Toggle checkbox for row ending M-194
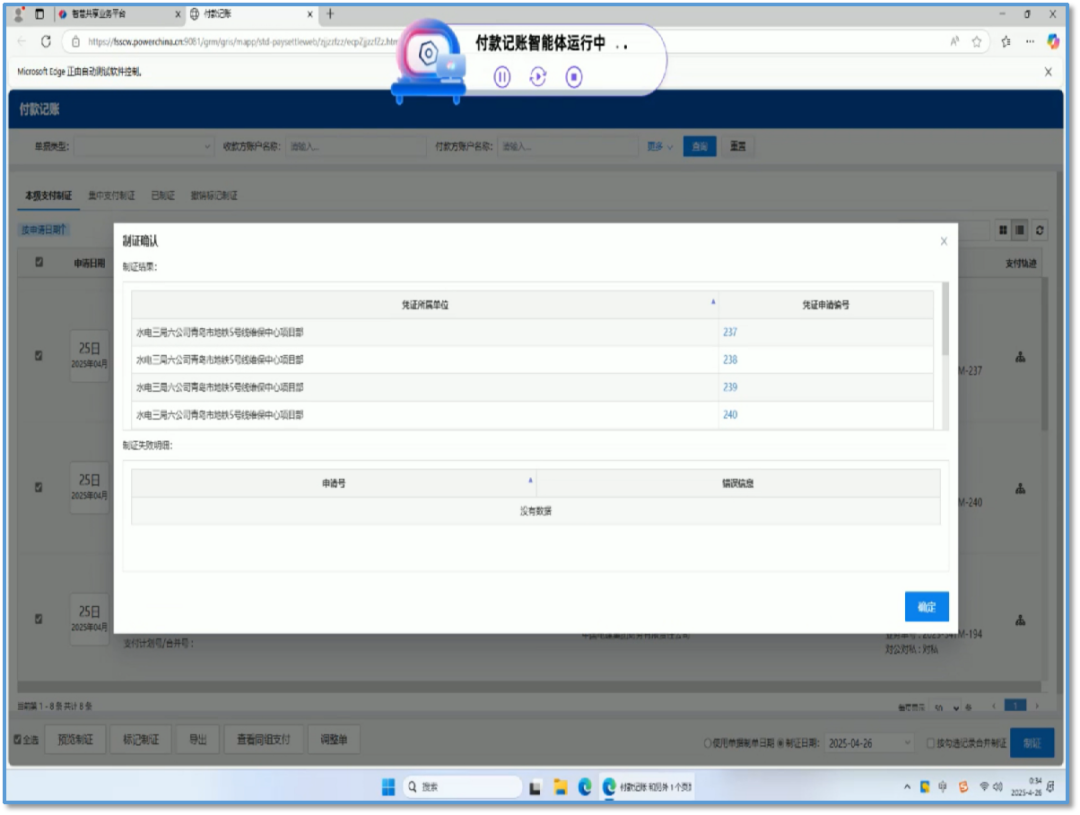1080x815 pixels. [39, 619]
